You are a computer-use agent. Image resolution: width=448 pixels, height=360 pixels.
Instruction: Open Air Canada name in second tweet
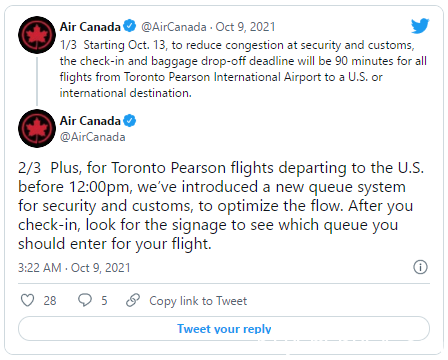[90, 121]
